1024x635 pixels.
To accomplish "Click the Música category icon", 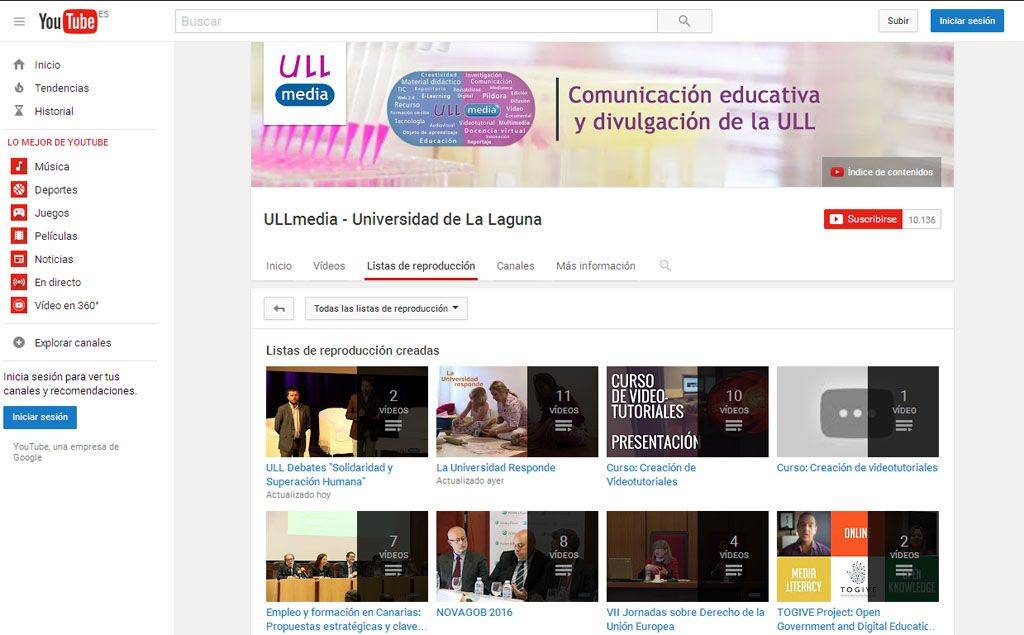I will (x=18, y=167).
